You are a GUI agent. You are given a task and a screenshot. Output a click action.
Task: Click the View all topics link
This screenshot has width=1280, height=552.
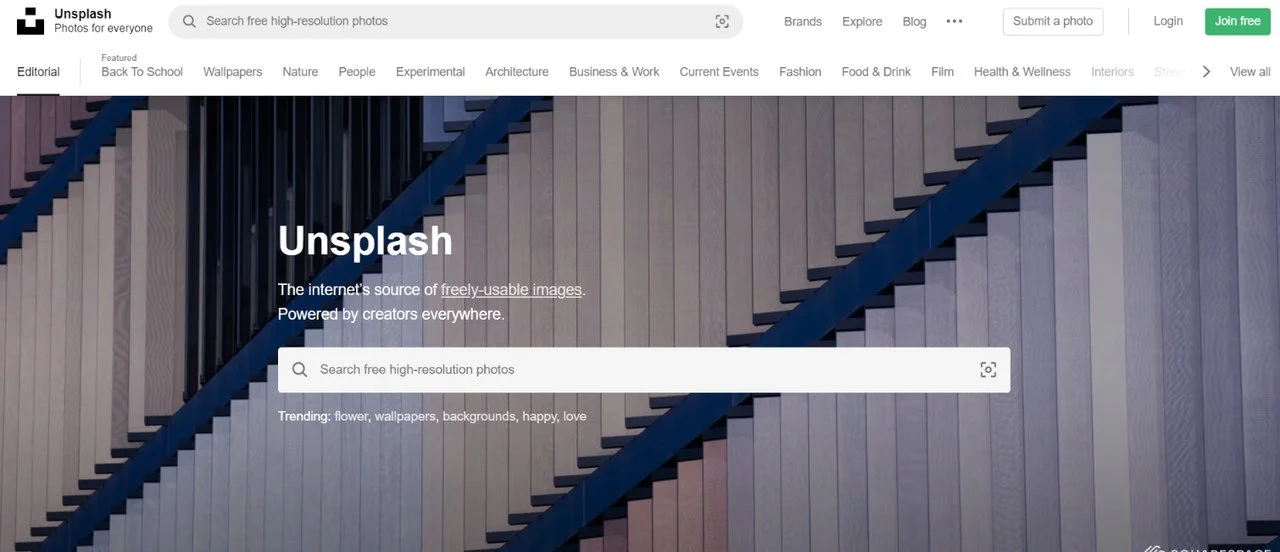1250,72
